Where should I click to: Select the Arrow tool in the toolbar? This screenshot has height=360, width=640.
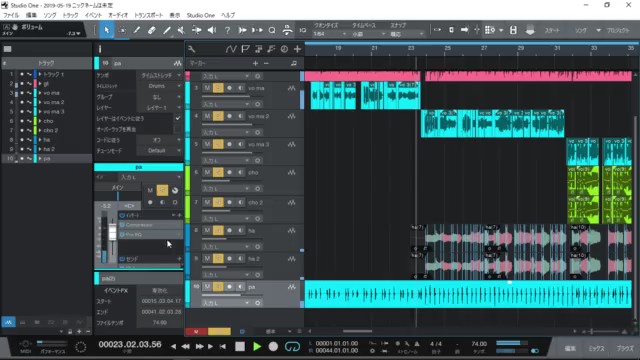[x=107, y=30]
